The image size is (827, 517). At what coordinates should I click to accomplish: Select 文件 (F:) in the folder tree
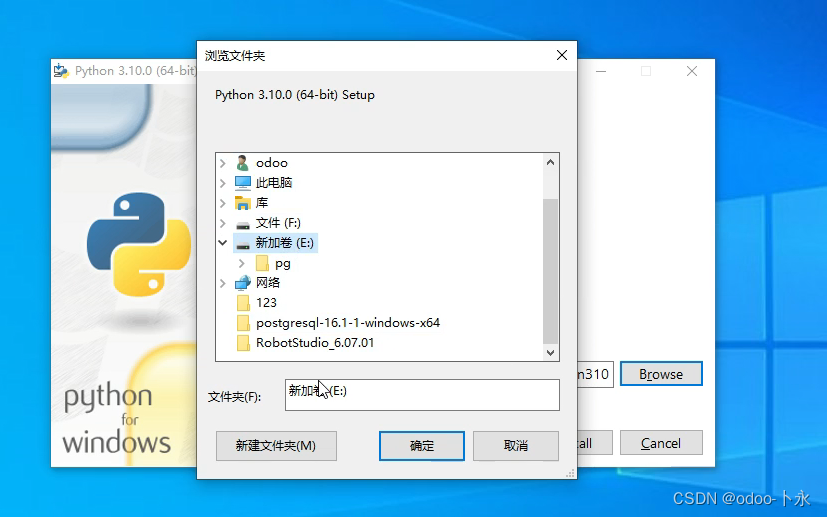[x=278, y=223]
